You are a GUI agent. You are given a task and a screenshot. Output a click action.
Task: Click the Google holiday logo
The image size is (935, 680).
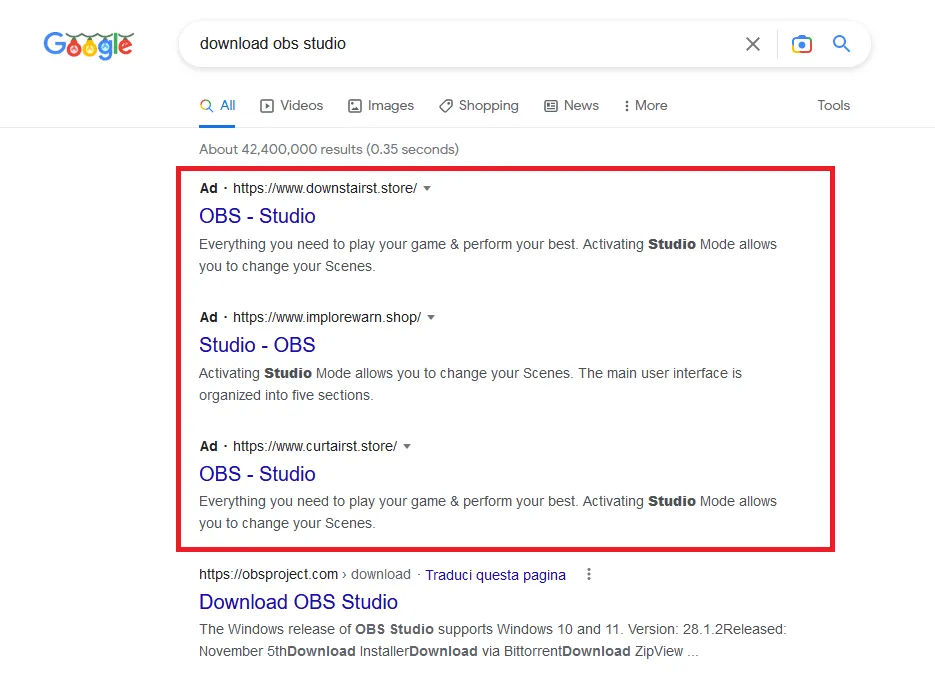88,45
